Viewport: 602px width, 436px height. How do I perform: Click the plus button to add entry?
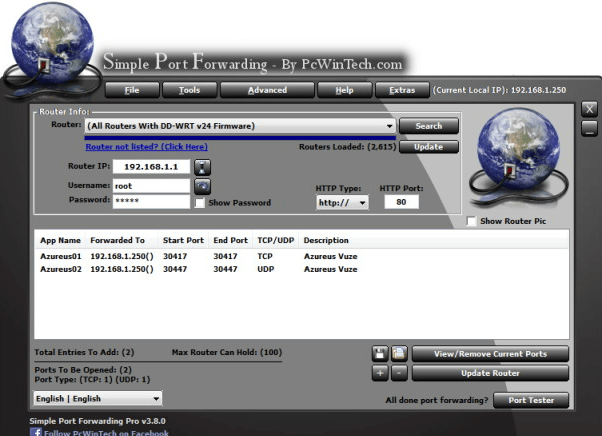coord(380,373)
